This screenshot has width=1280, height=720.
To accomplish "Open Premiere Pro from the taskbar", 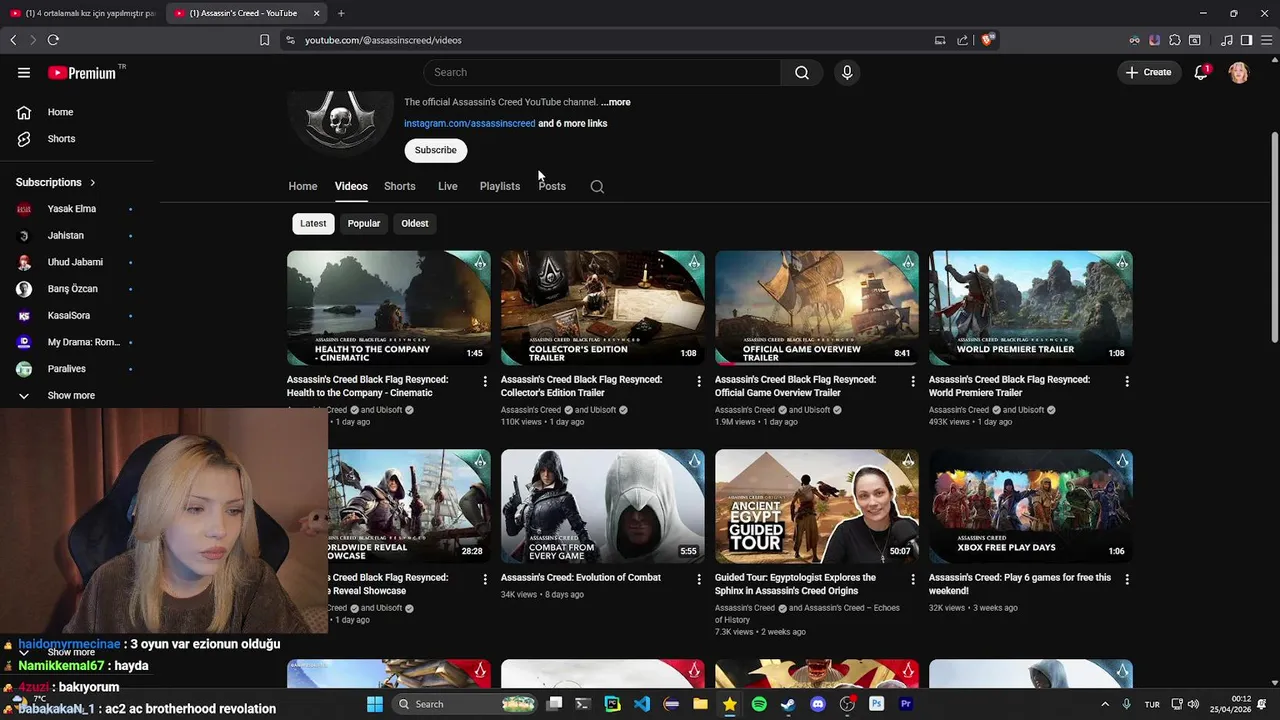I will pyautogui.click(x=906, y=704).
